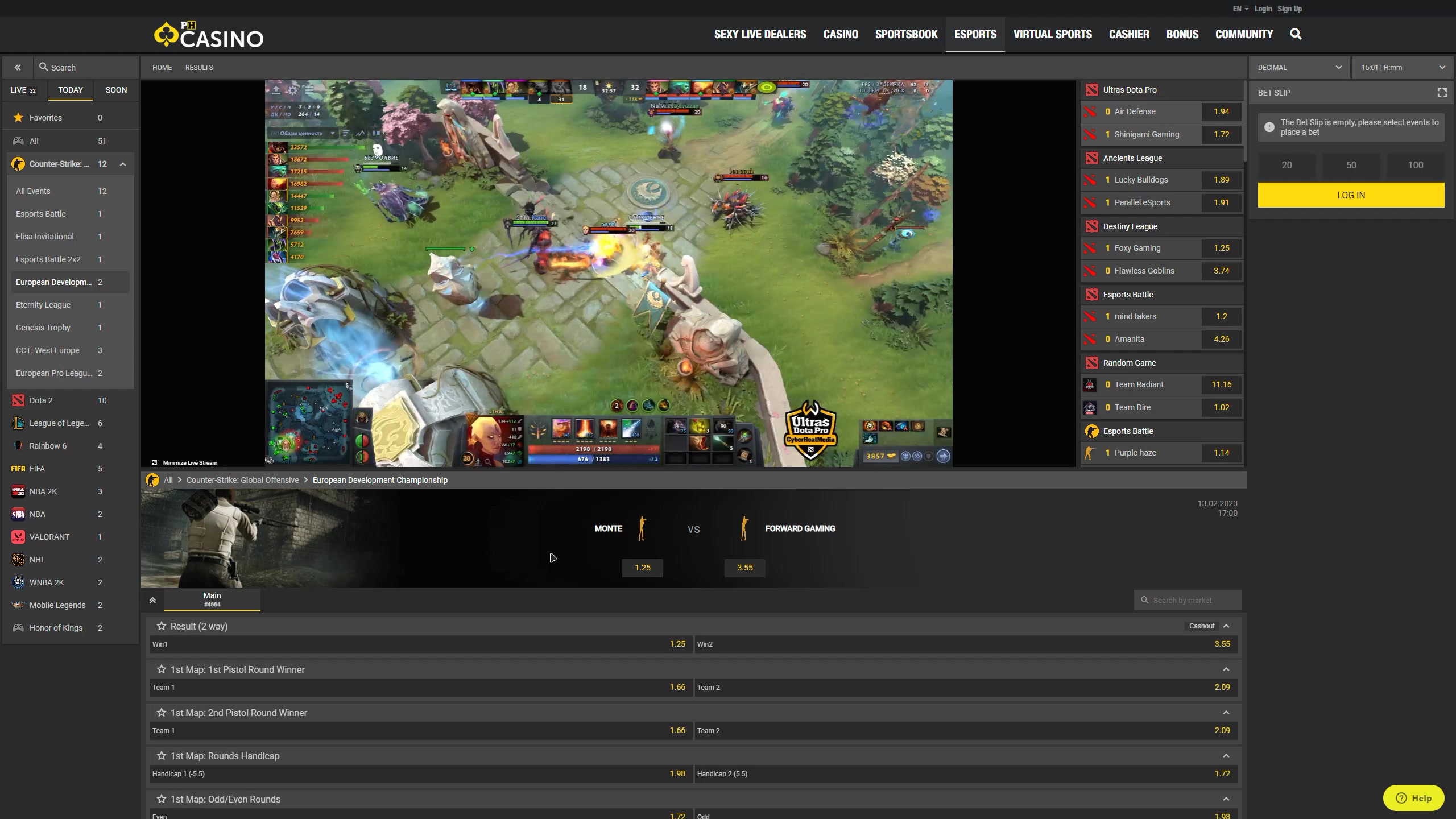Click the Ultras Dota Pro league icon
Screen dimensions: 1456x819
point(1091,90)
